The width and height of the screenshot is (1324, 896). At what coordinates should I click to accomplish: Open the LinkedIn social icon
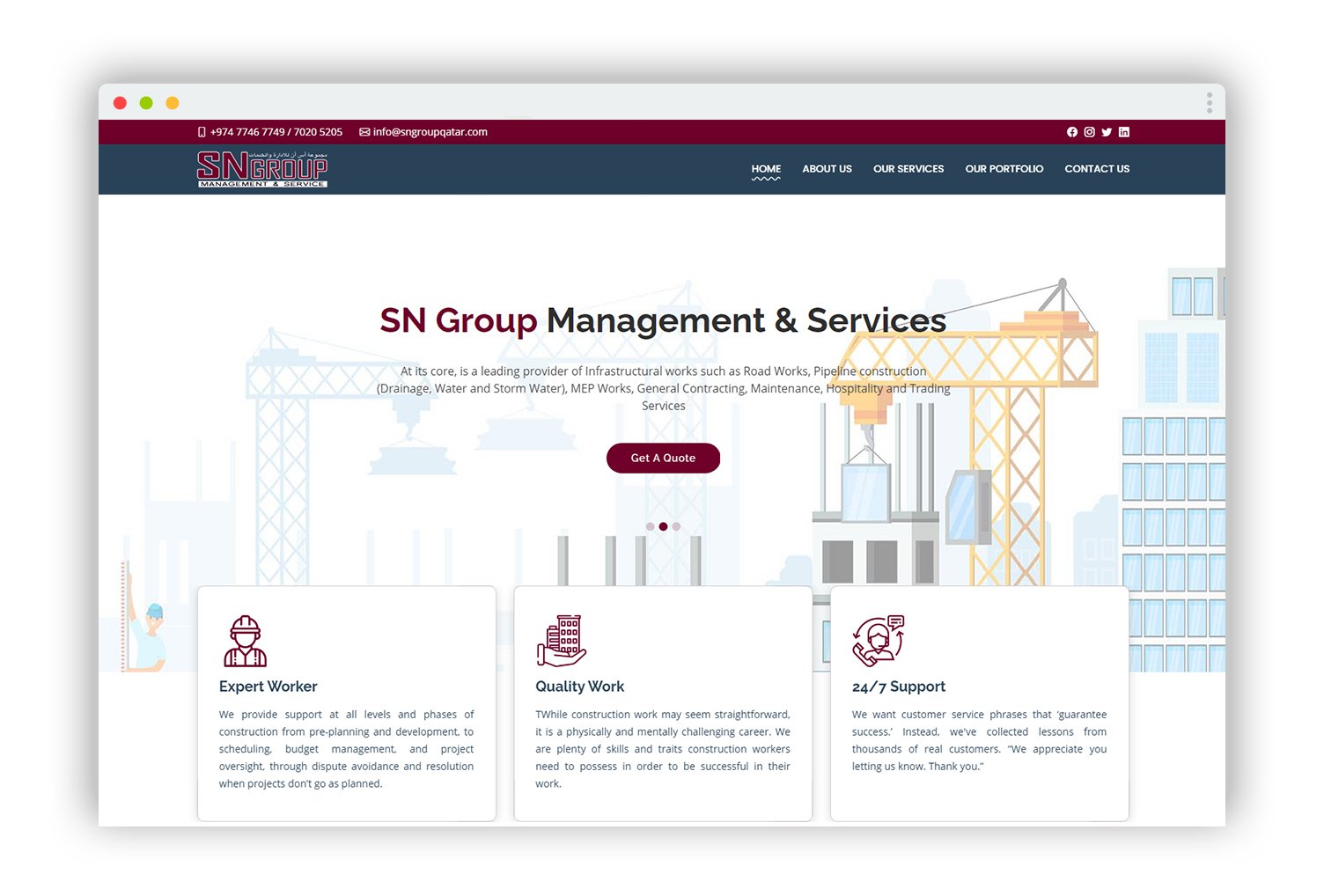(x=1124, y=132)
